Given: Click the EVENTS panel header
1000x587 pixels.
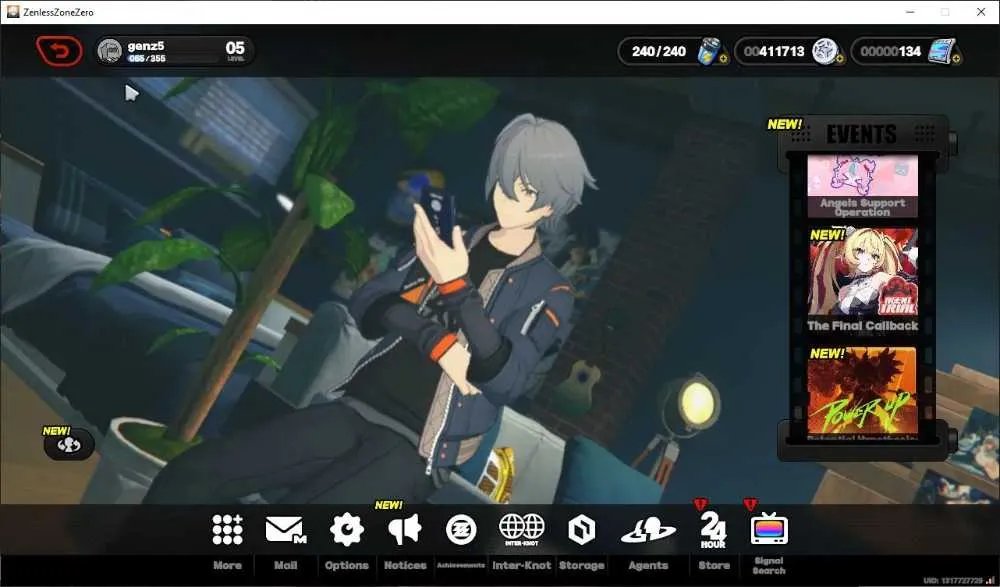Looking at the screenshot, I should coord(862,134).
